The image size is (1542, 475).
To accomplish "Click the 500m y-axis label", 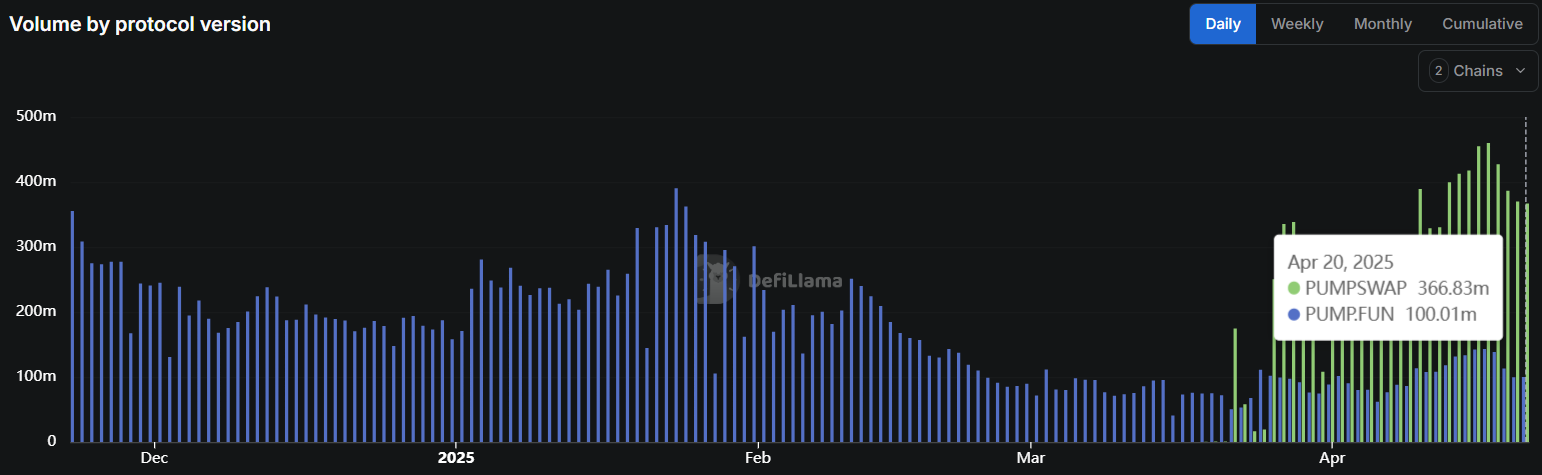I will pos(36,116).
